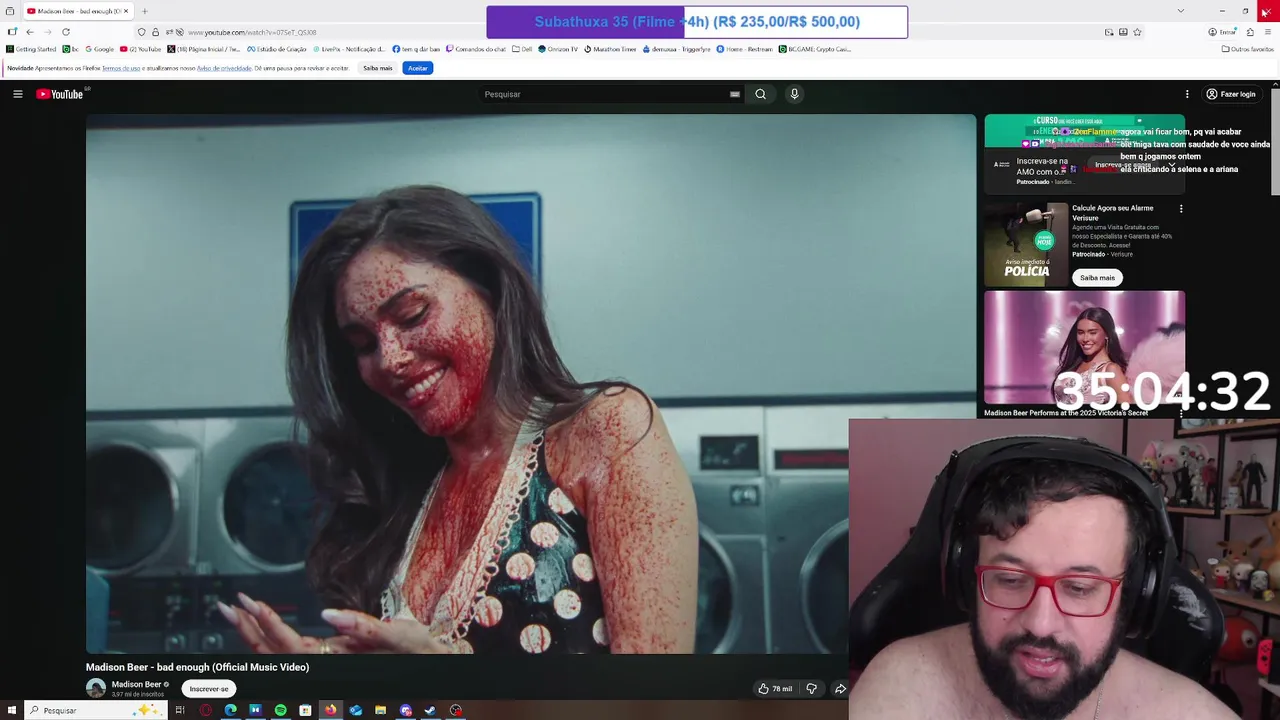Close the Madison Beer browser tab
Image resolution: width=1280 pixels, height=720 pixels.
pyautogui.click(x=125, y=11)
